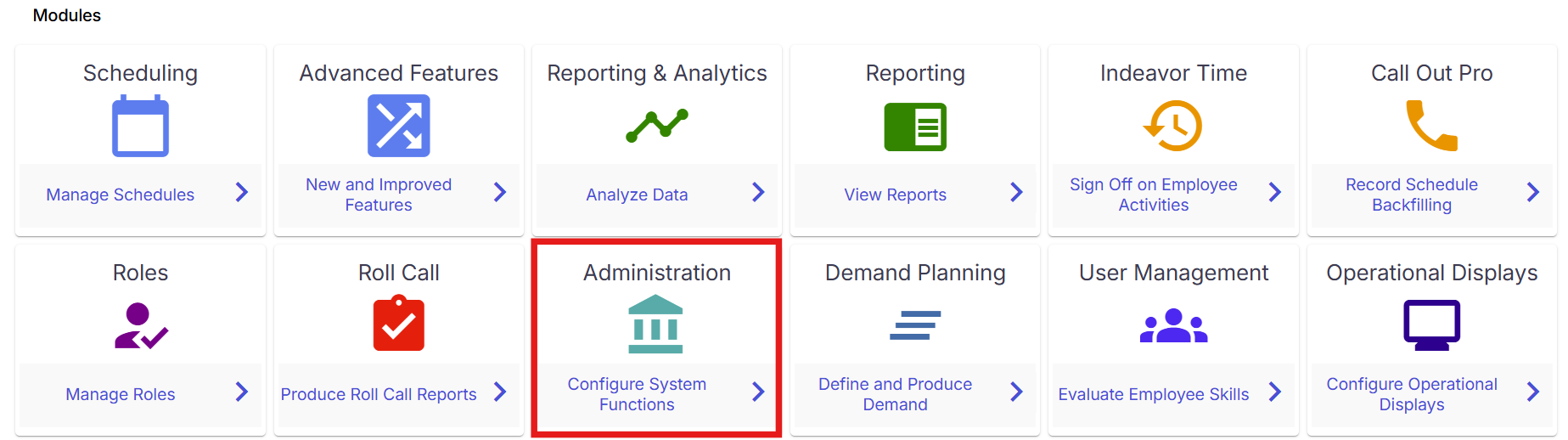Click the red Roll Call clipboard icon

[399, 323]
